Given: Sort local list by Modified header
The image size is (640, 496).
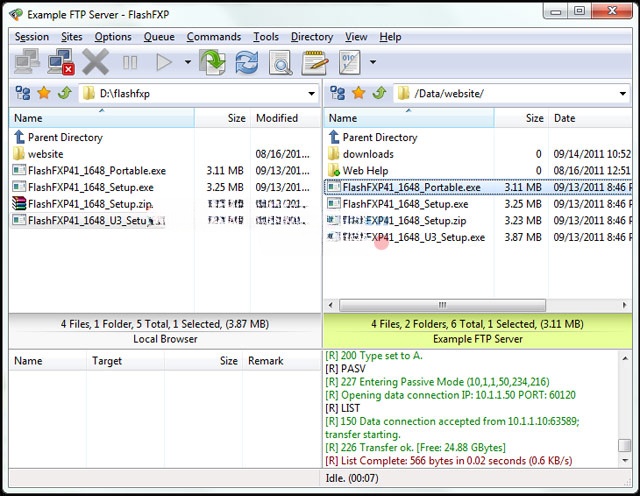Looking at the screenshot, I should [x=286, y=118].
